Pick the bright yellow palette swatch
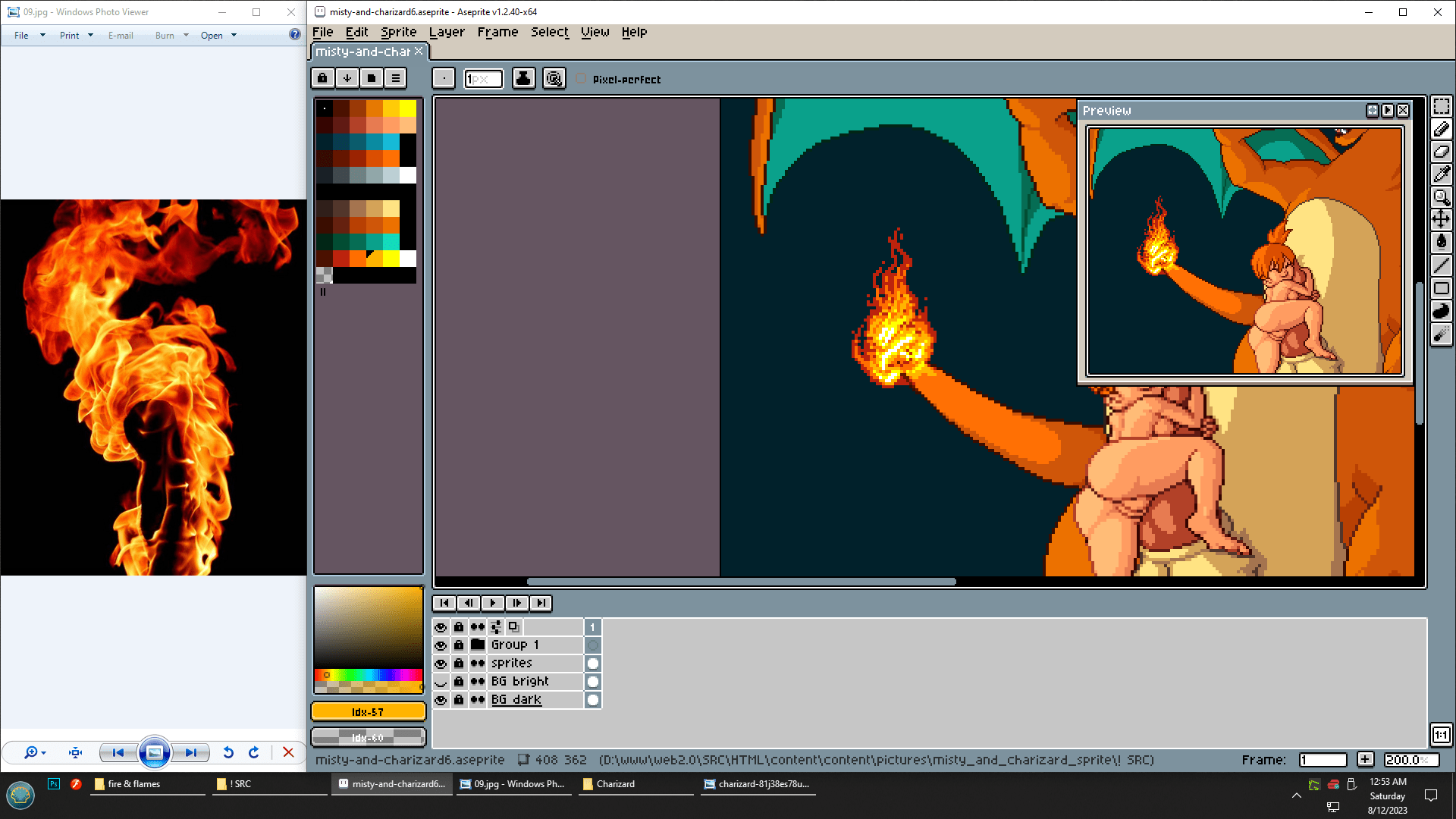This screenshot has height=819, width=1456. [x=408, y=108]
